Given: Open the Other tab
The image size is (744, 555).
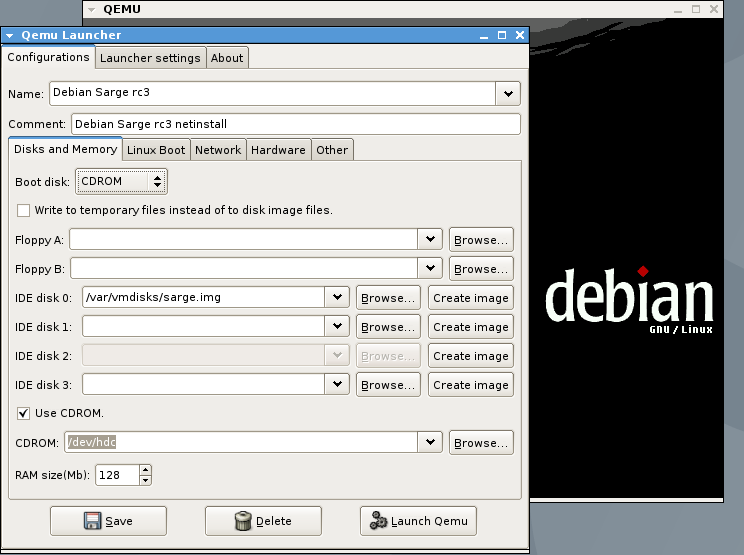Looking at the screenshot, I should [x=332, y=150].
